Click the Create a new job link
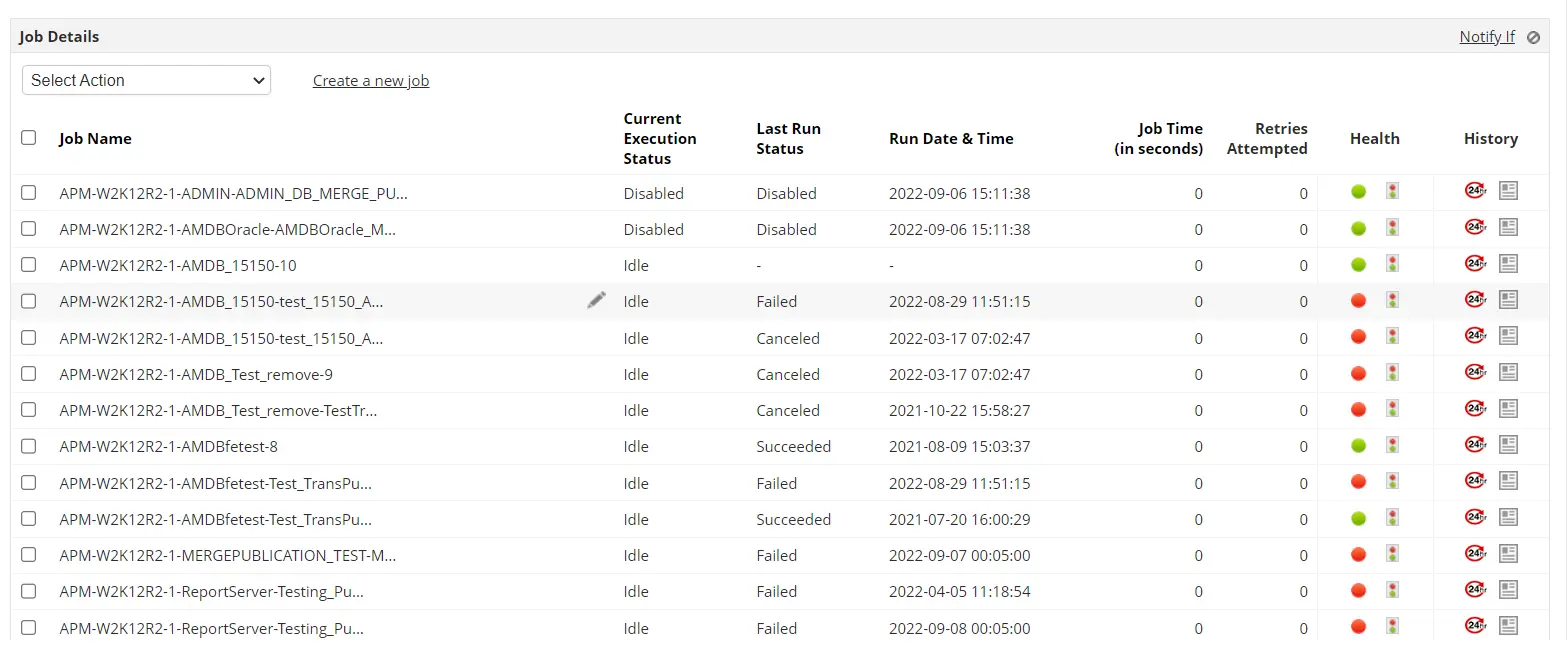1567x658 pixels. [x=371, y=81]
